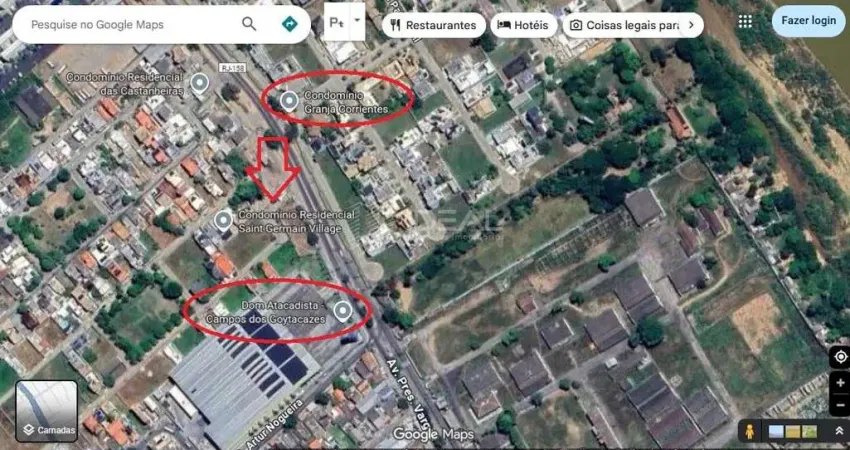This screenshot has width=850, height=450.
Task: Click the Dom Atacadista - Campos dos Goytacazes label
Action: [266, 312]
